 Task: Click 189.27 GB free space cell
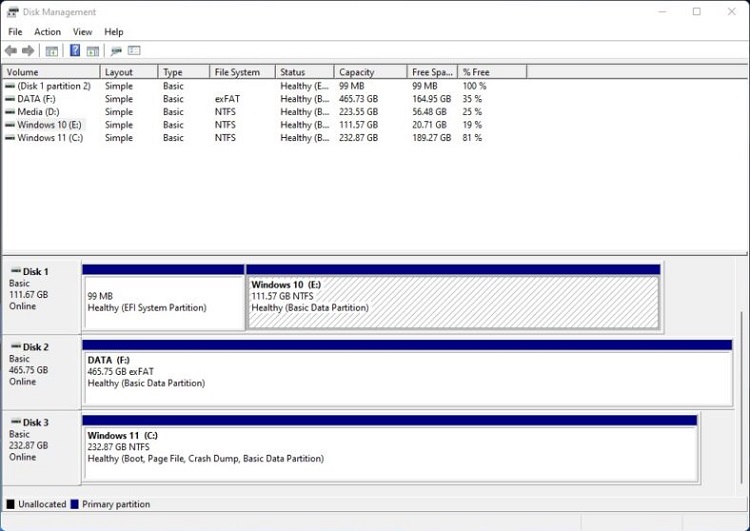click(431, 138)
